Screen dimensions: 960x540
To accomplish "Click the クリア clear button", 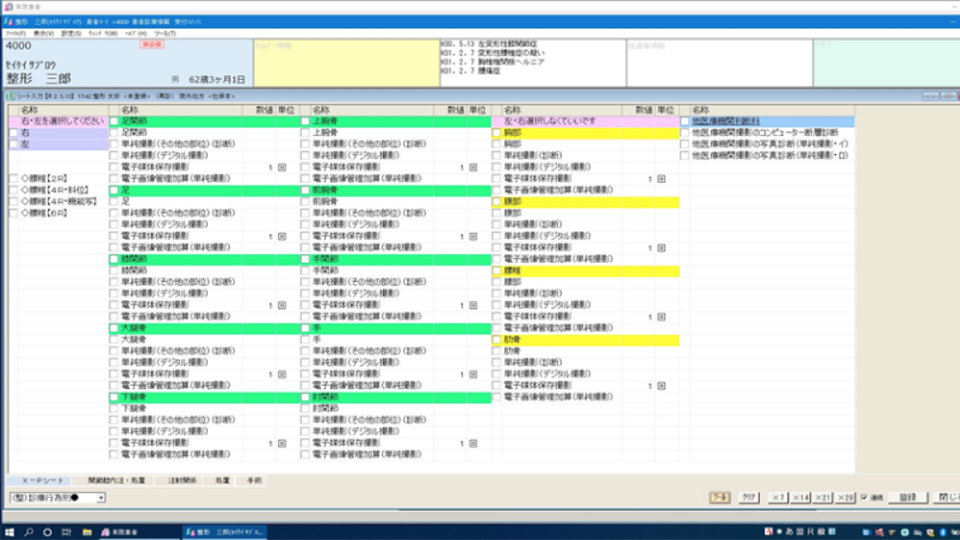I will click(747, 497).
